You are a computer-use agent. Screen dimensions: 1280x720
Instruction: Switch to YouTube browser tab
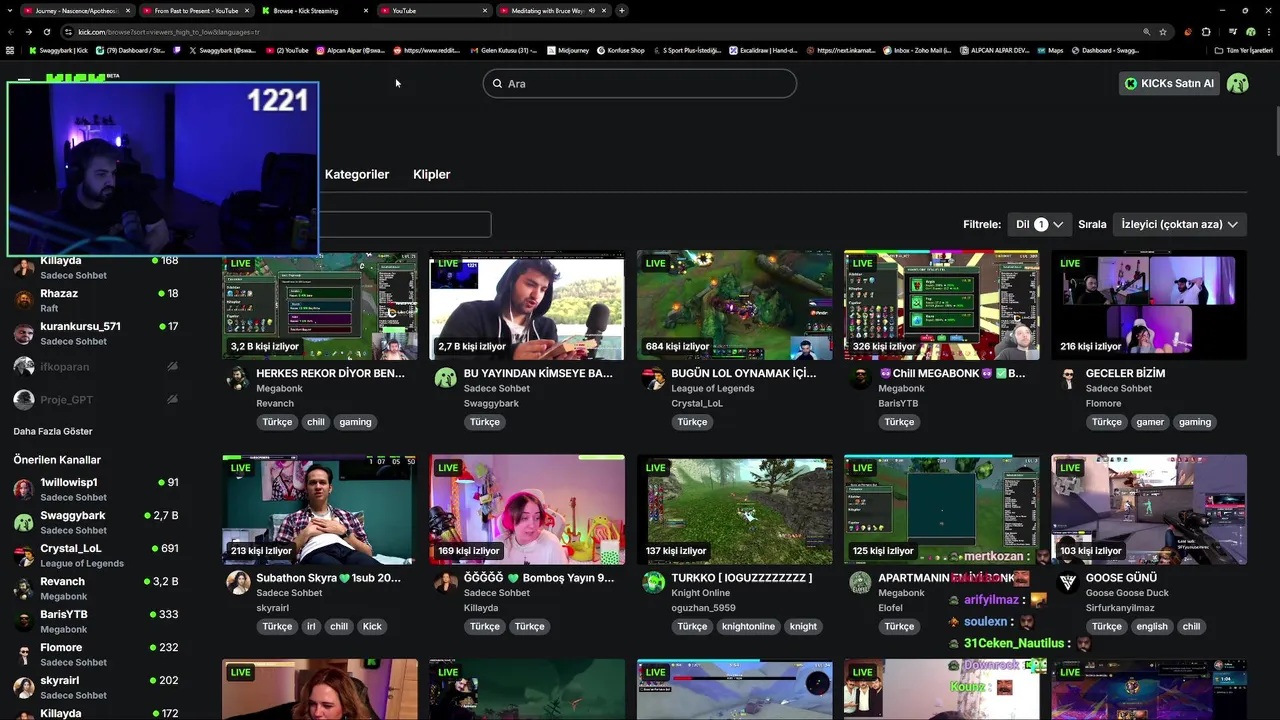[435, 10]
